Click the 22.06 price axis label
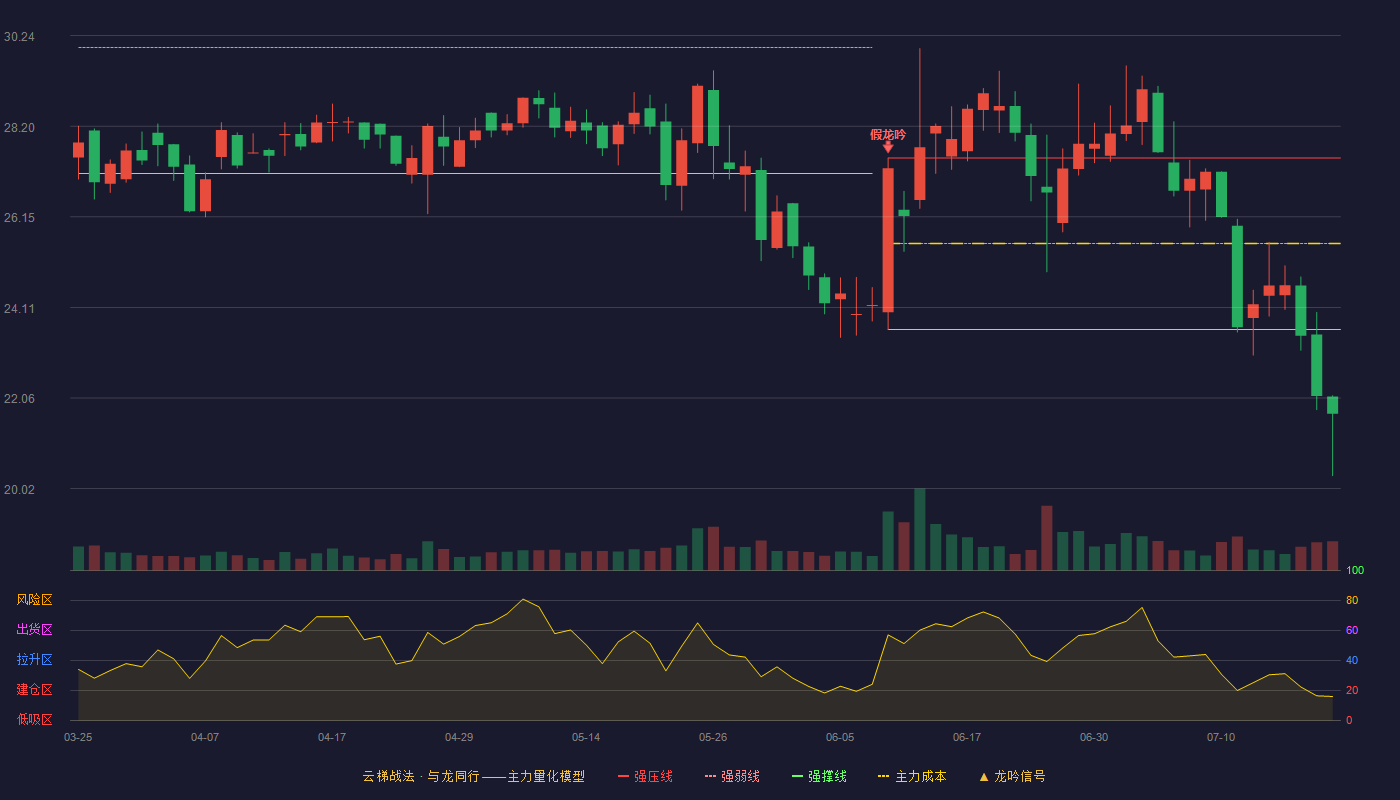The width and height of the screenshot is (1400, 800). click(19, 399)
